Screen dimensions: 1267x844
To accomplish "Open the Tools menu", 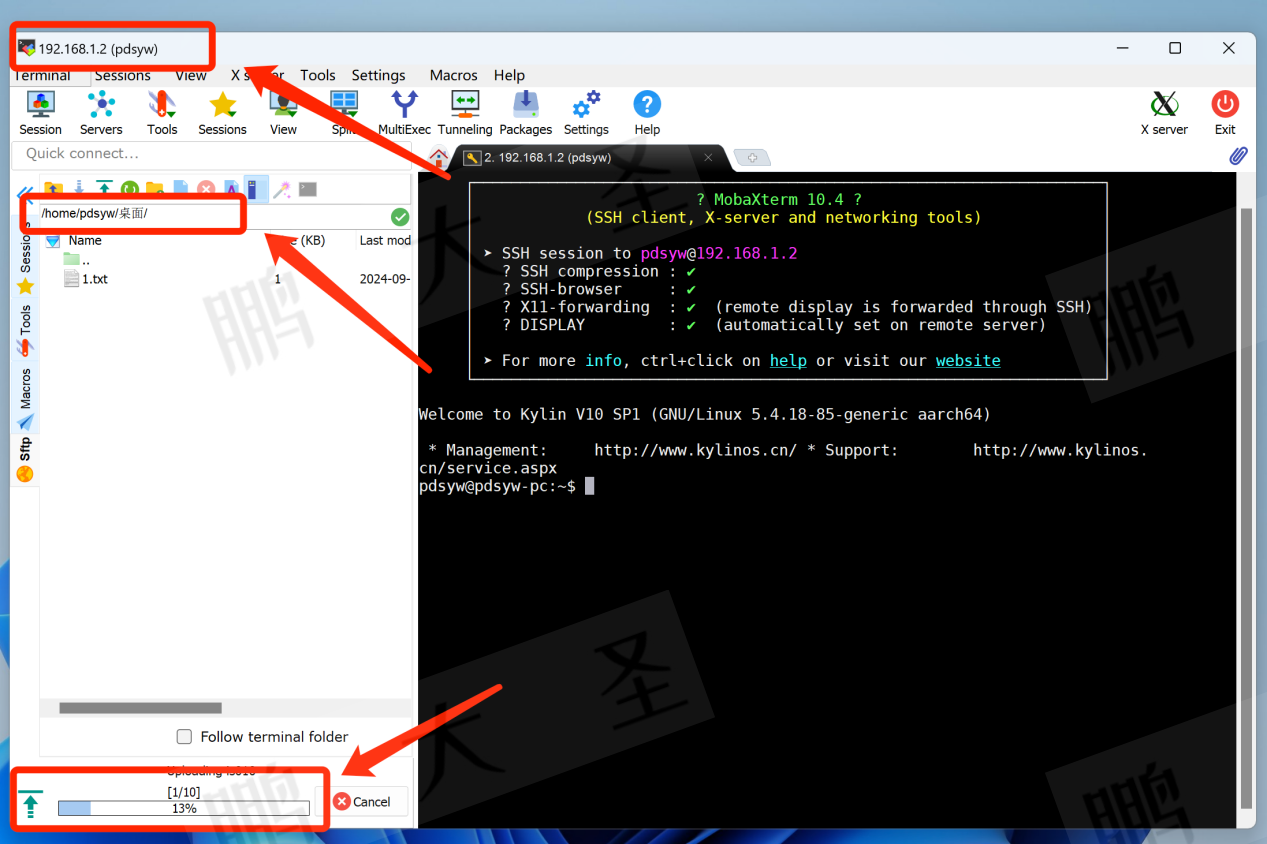I will (318, 75).
